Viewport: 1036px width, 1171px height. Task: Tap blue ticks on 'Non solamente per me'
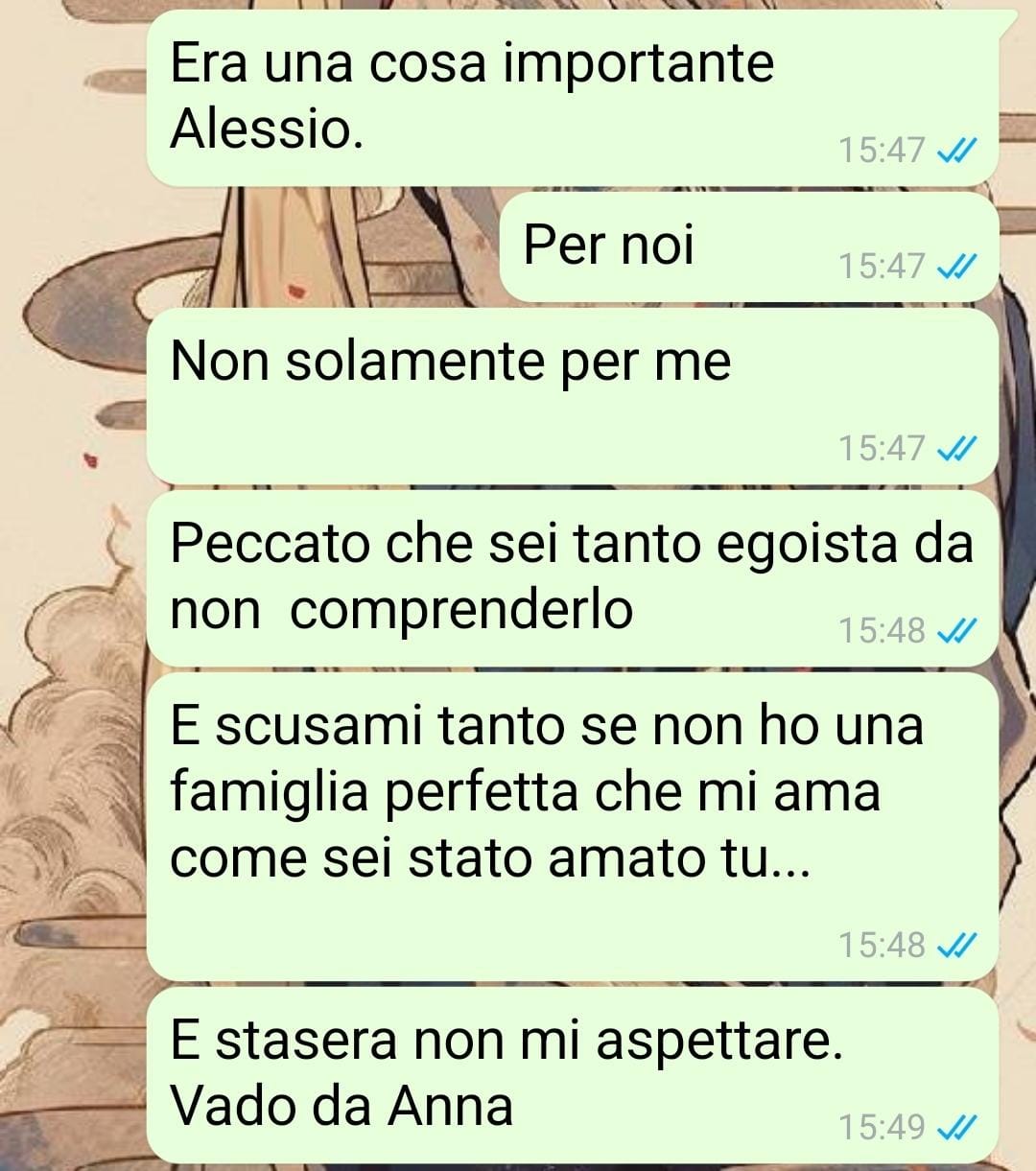955,448
